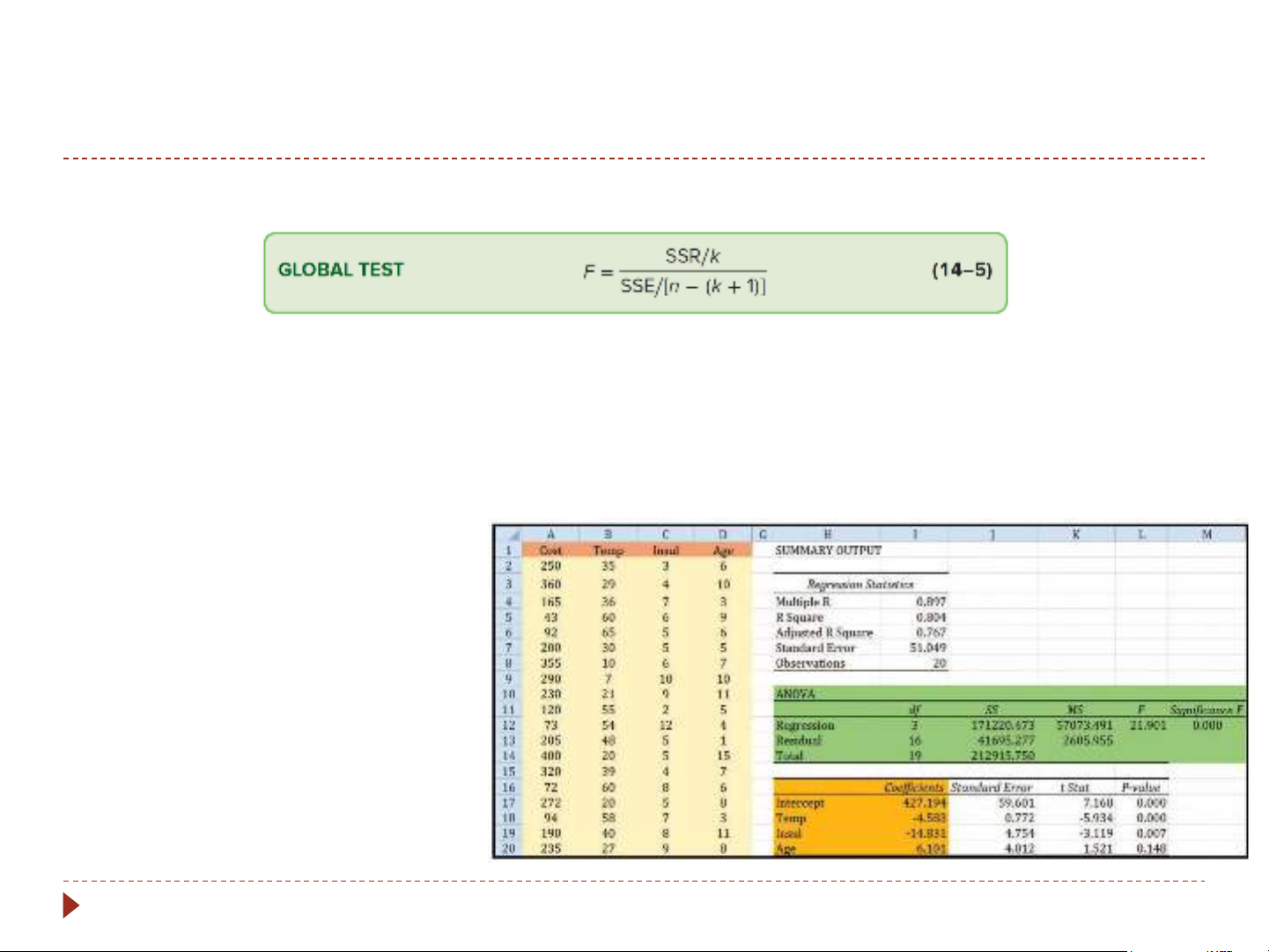
Task: Select column D header
Action: coord(723,534)
